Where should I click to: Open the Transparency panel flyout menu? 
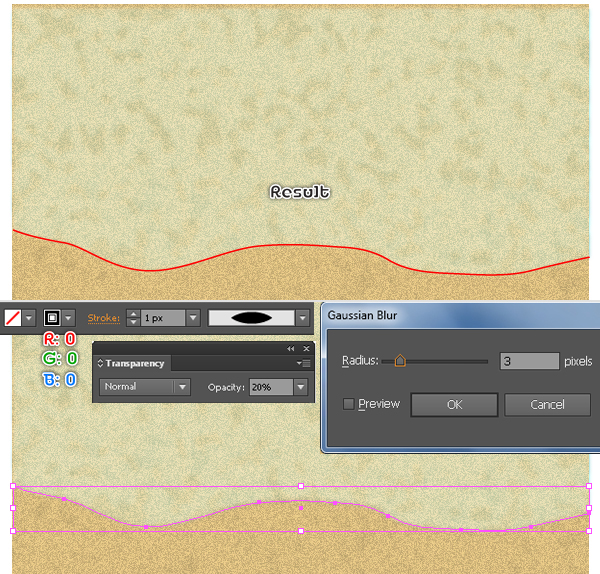click(304, 363)
